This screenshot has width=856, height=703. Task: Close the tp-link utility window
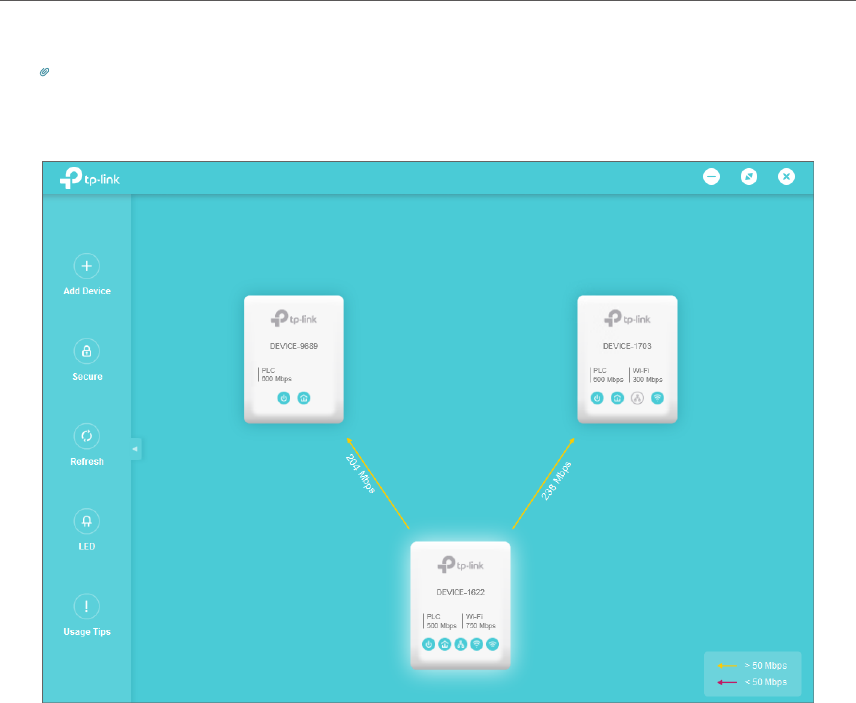click(x=786, y=176)
